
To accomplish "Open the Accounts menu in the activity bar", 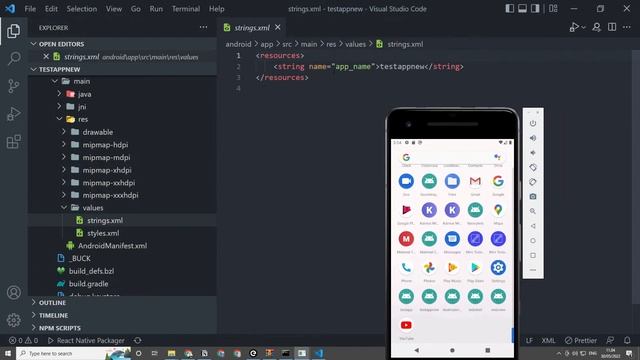I will pyautogui.click(x=13, y=293).
